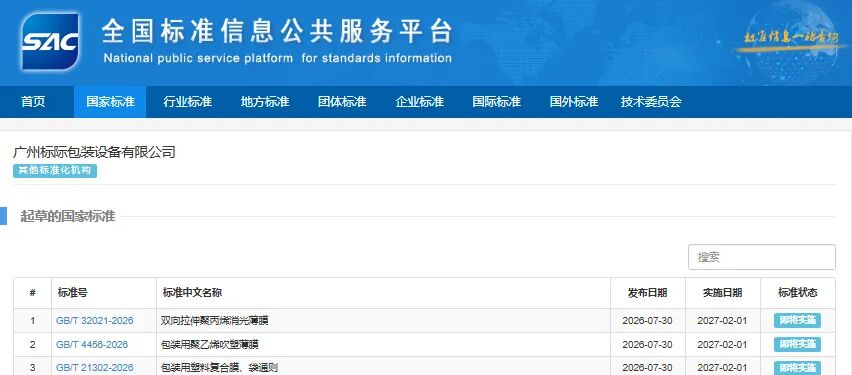Sort by 实施日期 column header
852x375 pixels.
723,293
